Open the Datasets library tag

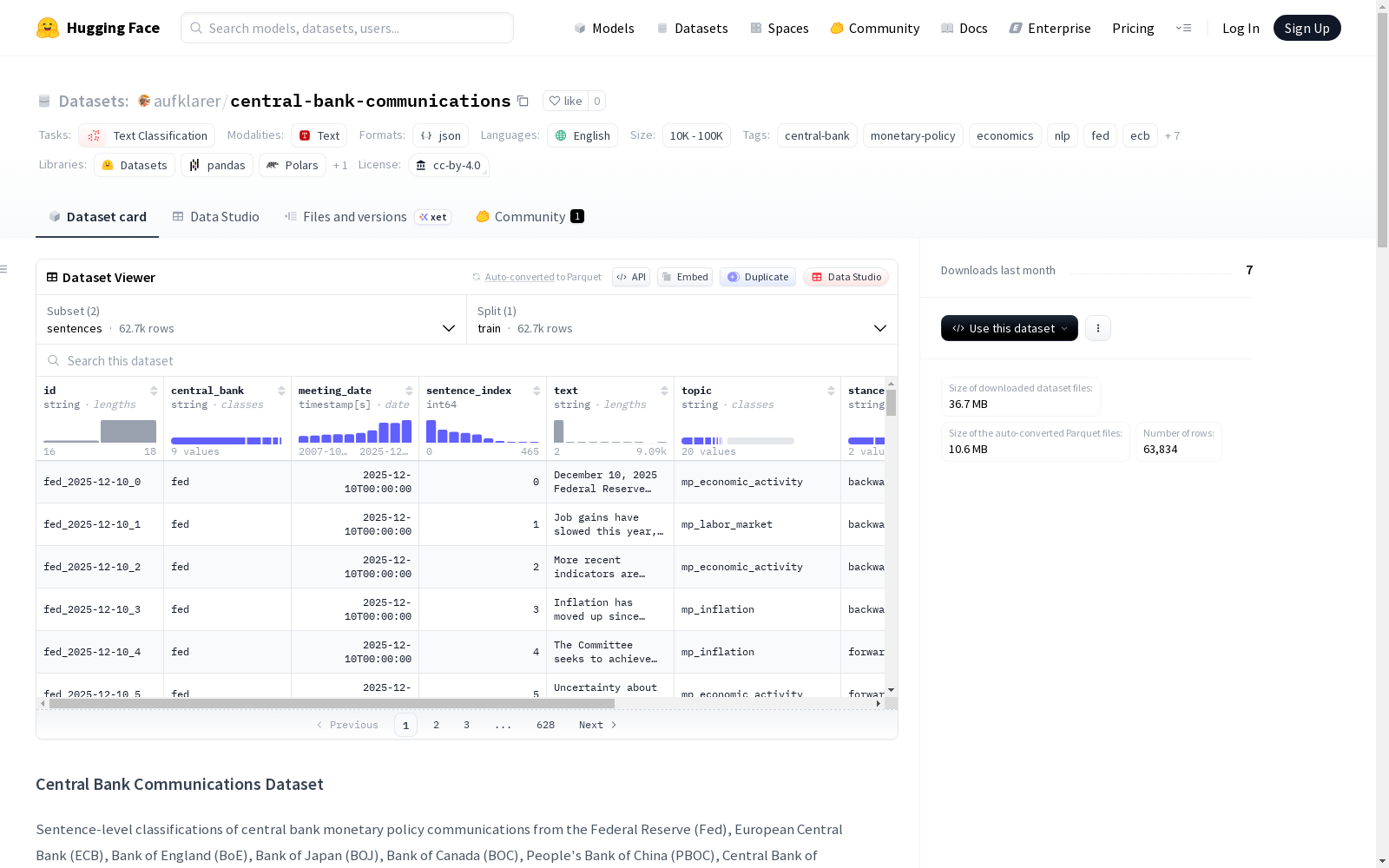[135, 165]
